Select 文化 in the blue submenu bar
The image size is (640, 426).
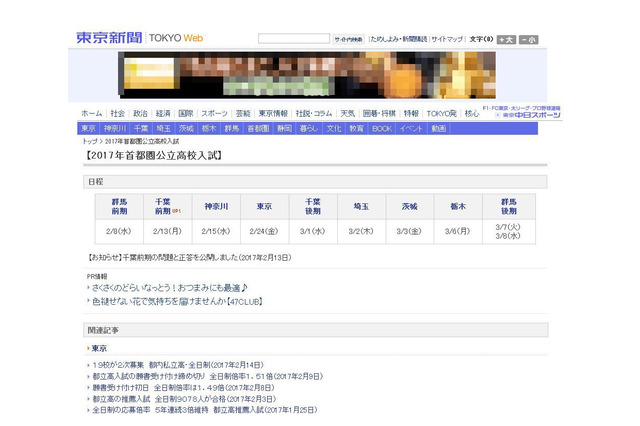333,129
